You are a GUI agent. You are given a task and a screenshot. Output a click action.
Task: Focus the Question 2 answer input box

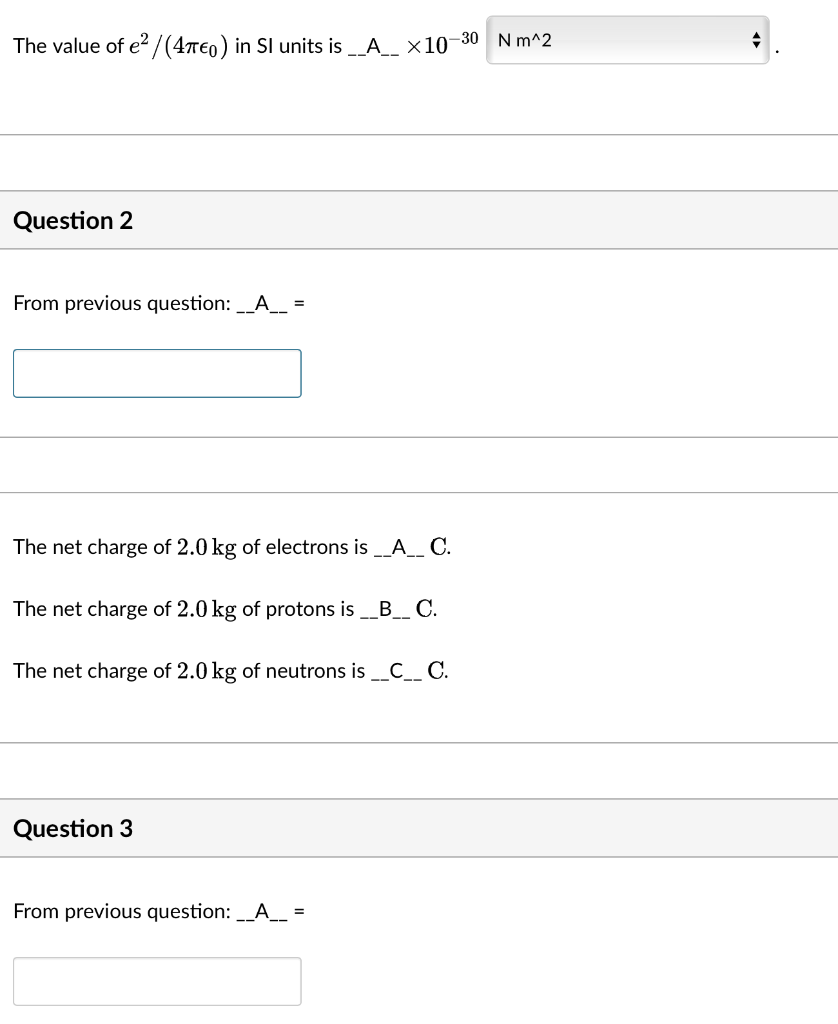pos(157,373)
